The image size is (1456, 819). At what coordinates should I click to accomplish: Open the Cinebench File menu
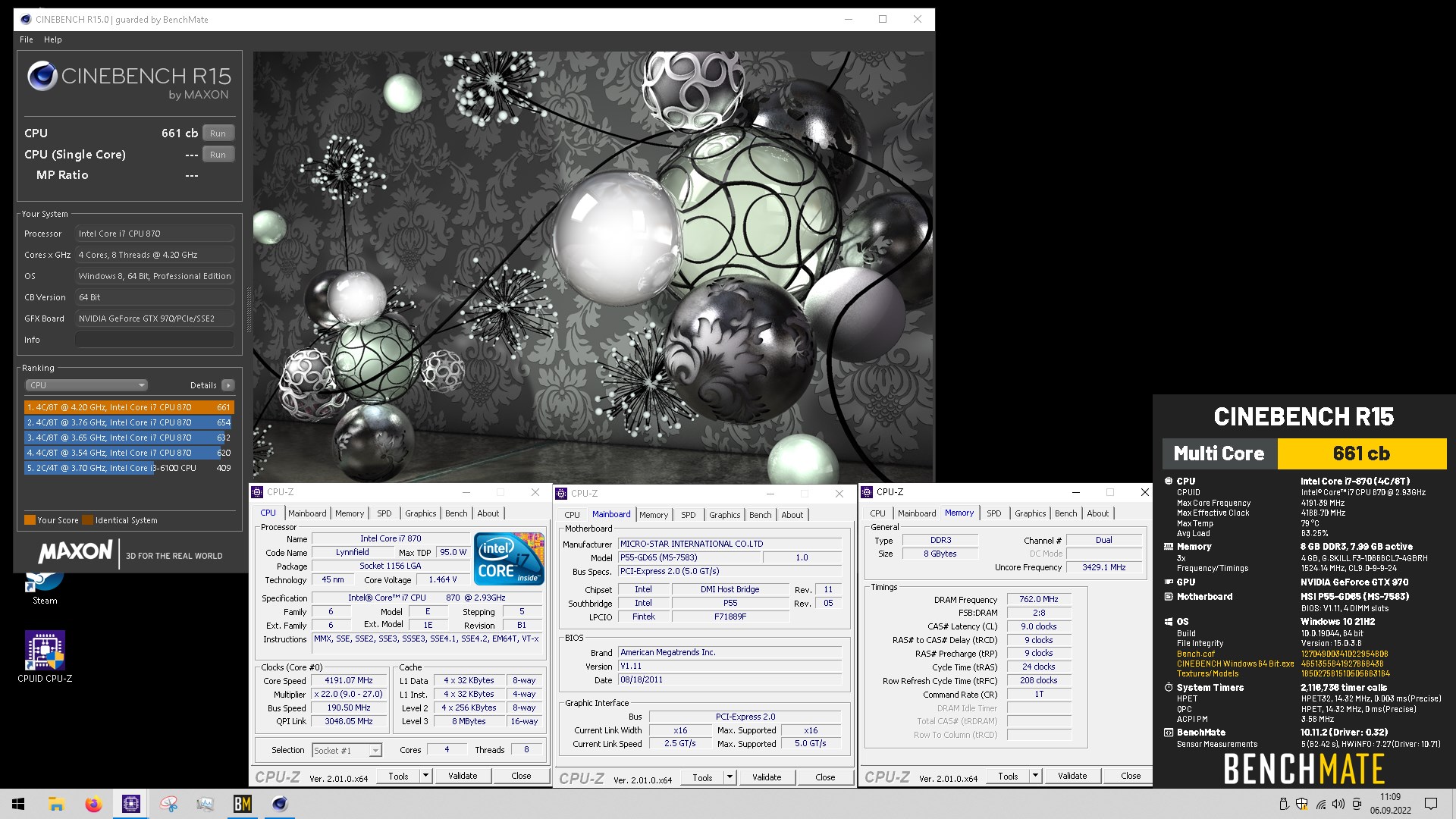coord(27,39)
